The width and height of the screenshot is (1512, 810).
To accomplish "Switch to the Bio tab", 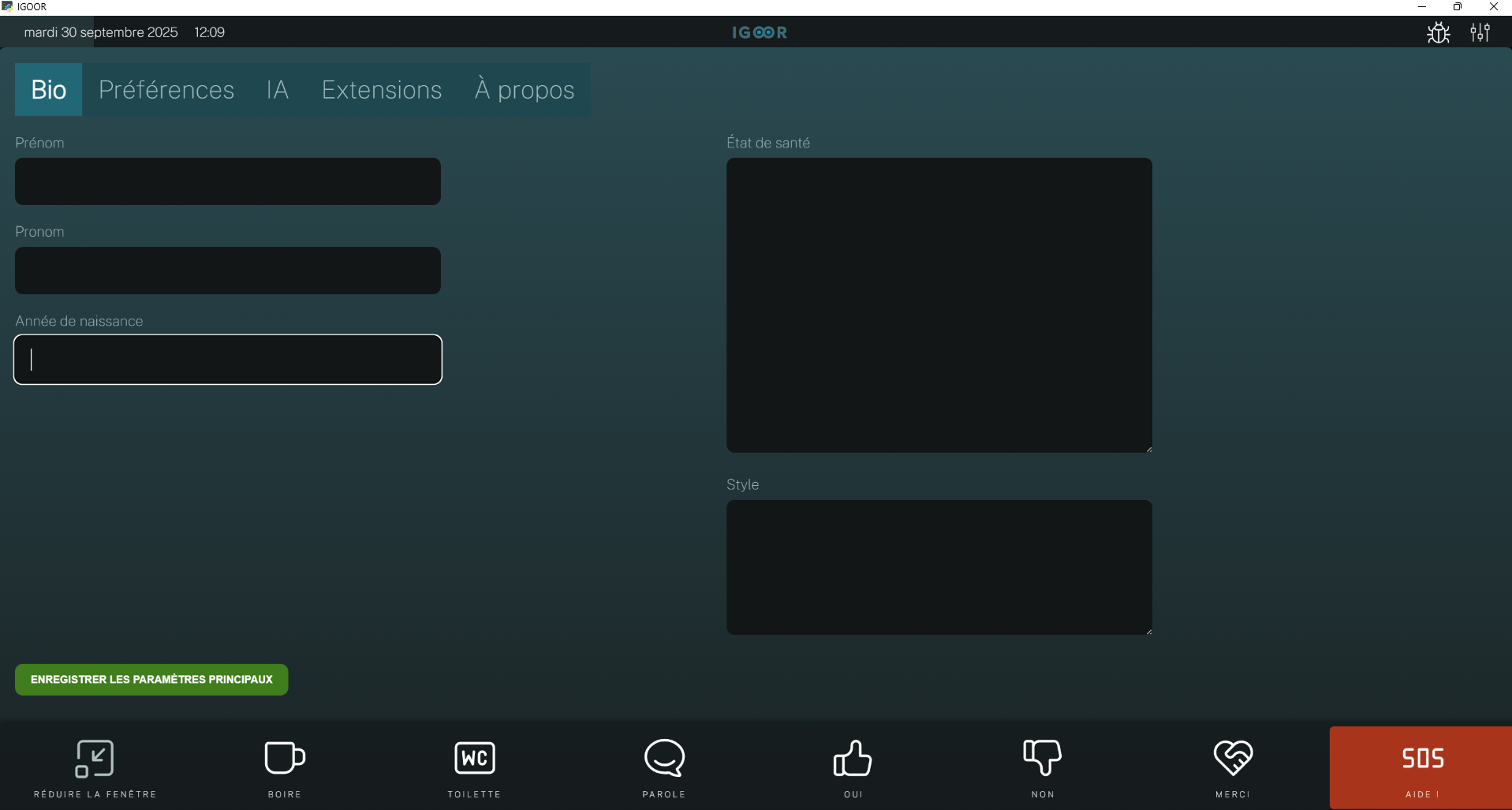I will (48, 90).
